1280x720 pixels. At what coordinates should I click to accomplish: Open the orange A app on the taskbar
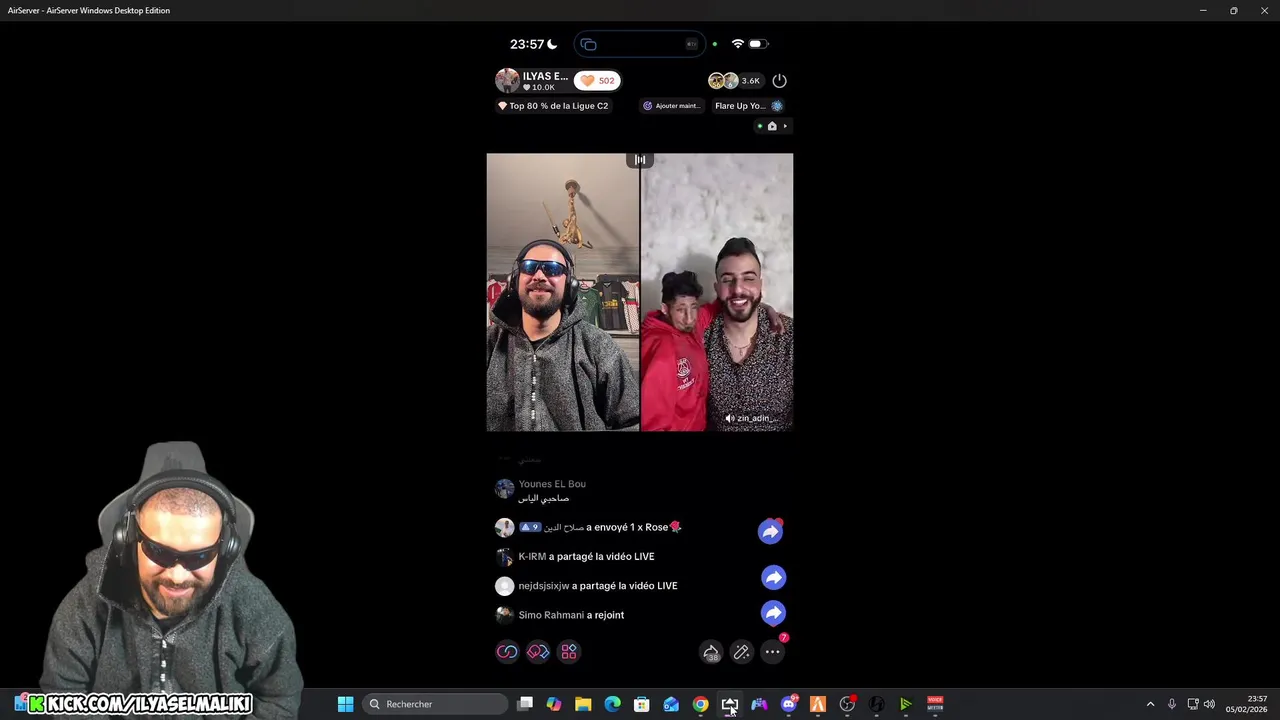[x=818, y=704]
